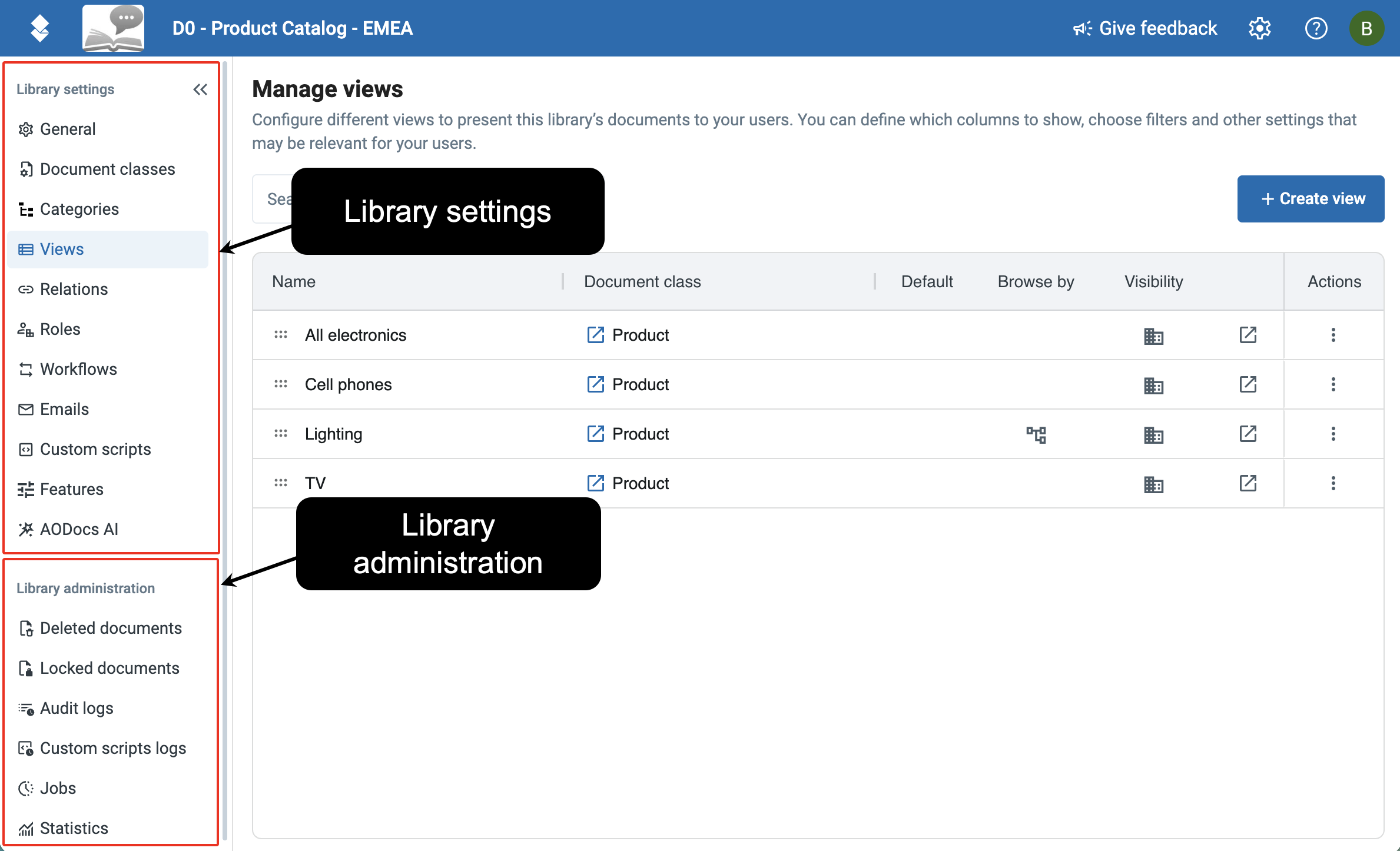Select the Views menu item

108,249
